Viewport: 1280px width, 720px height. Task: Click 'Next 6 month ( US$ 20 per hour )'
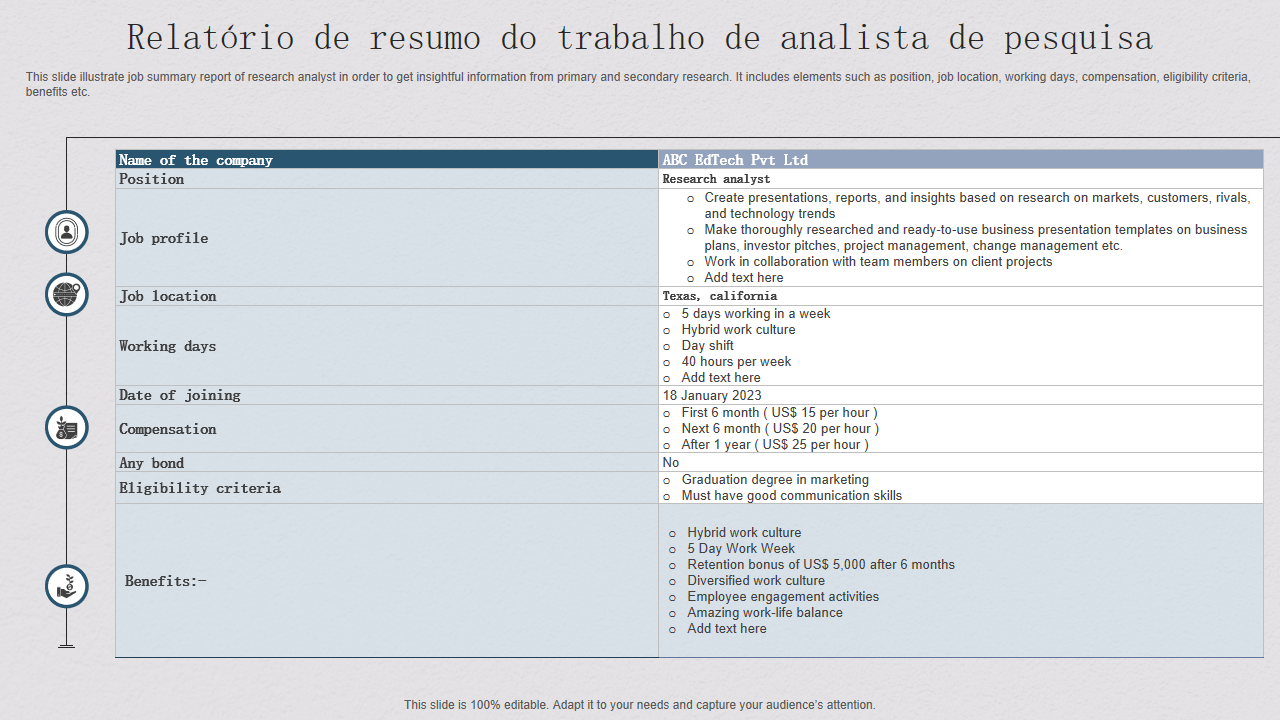[x=781, y=429]
